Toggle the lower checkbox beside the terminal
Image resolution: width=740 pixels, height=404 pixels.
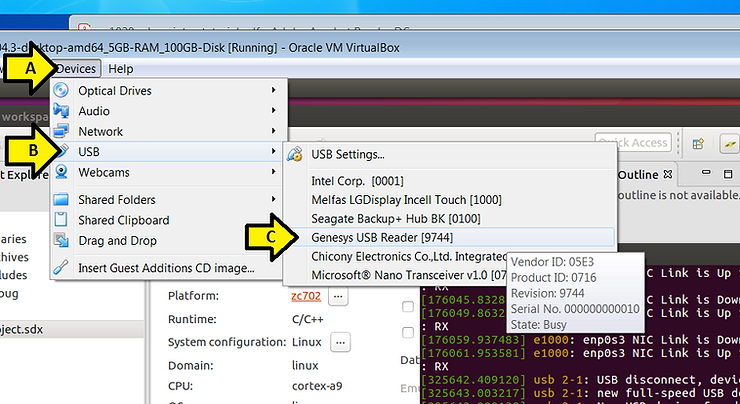point(408,333)
